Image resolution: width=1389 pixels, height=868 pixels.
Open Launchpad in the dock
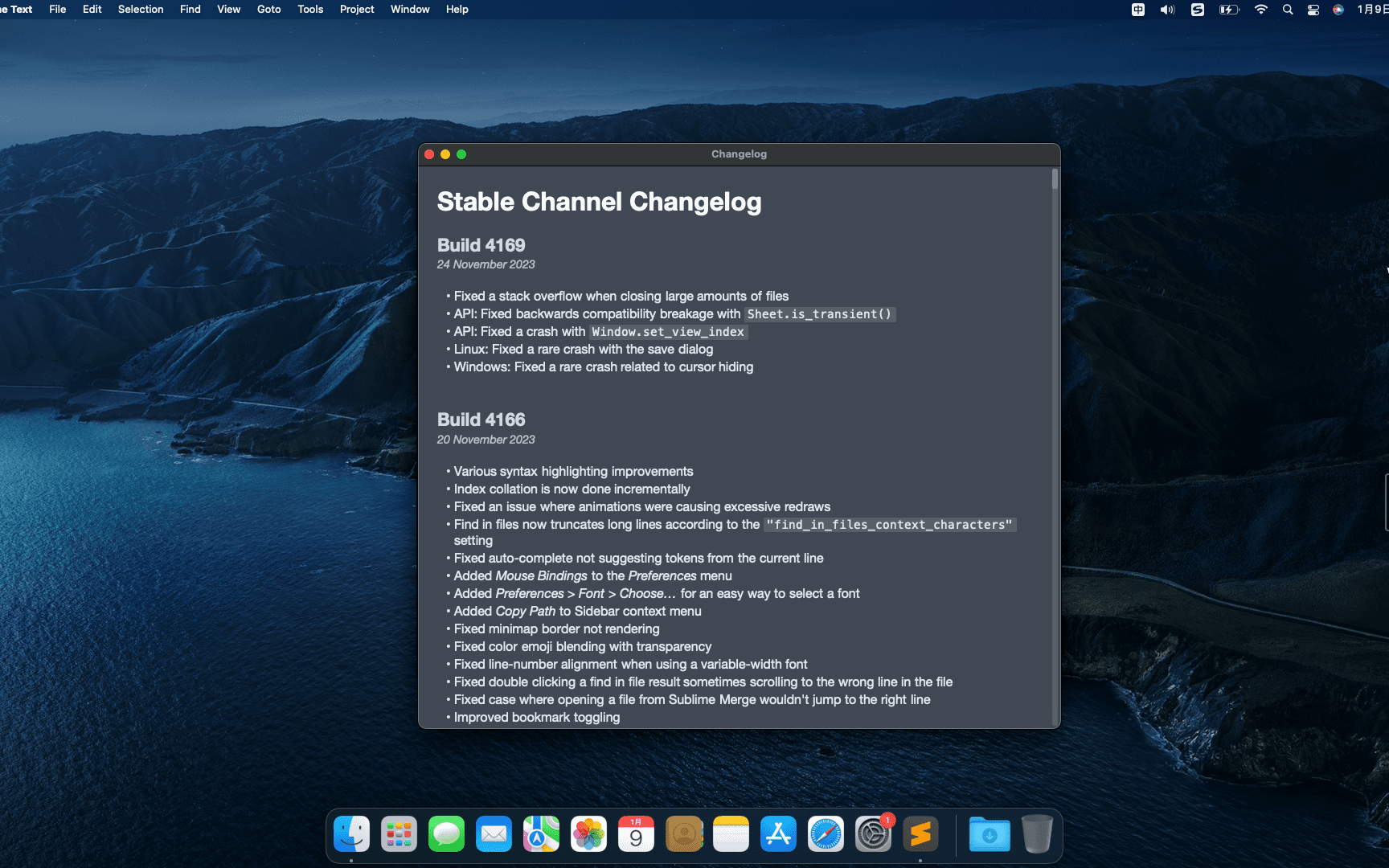(x=399, y=834)
